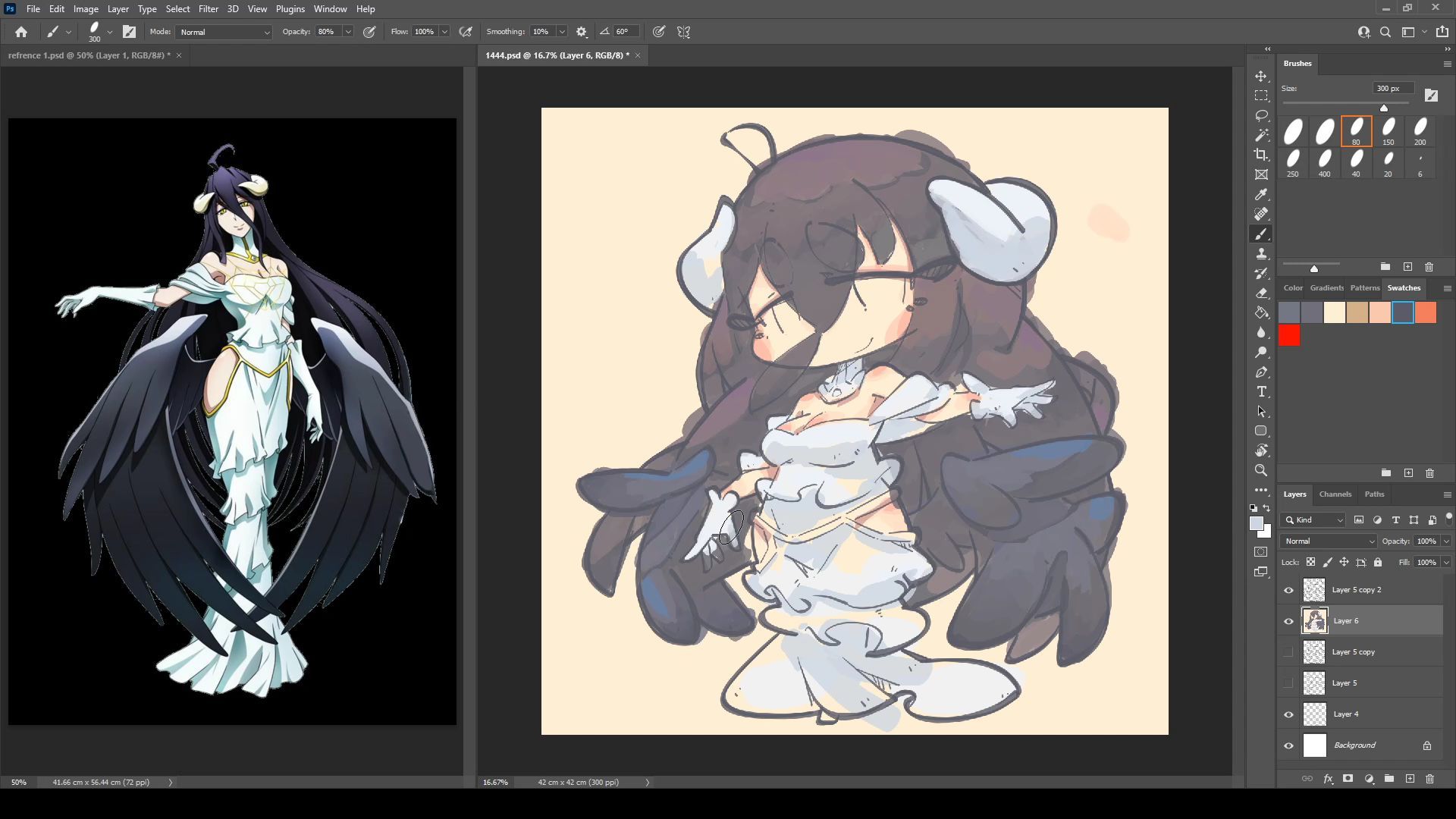The height and width of the screenshot is (819, 1456).
Task: Hide the Background layer
Action: 1288,745
